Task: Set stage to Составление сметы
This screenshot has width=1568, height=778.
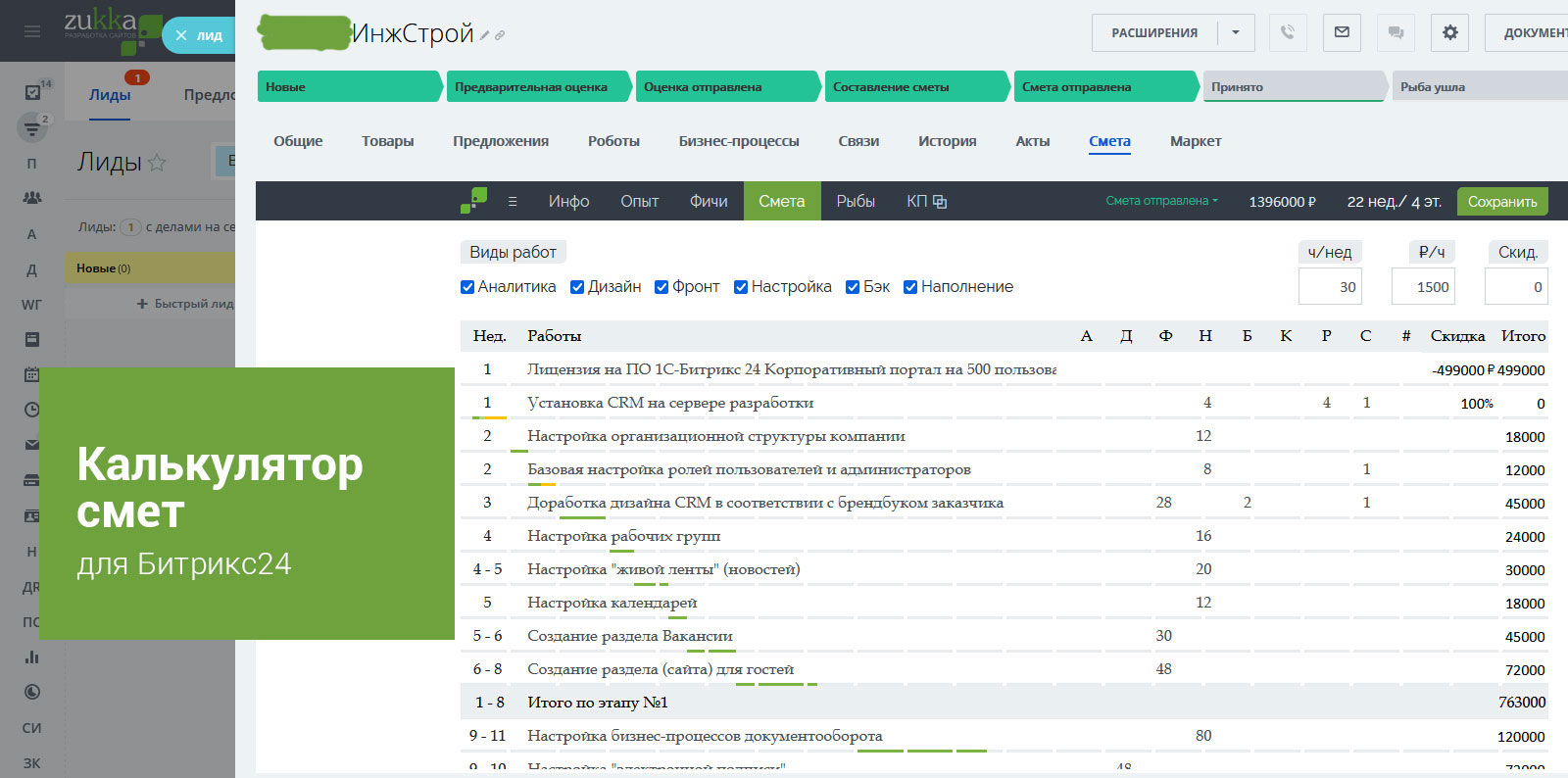Action: tap(917, 86)
